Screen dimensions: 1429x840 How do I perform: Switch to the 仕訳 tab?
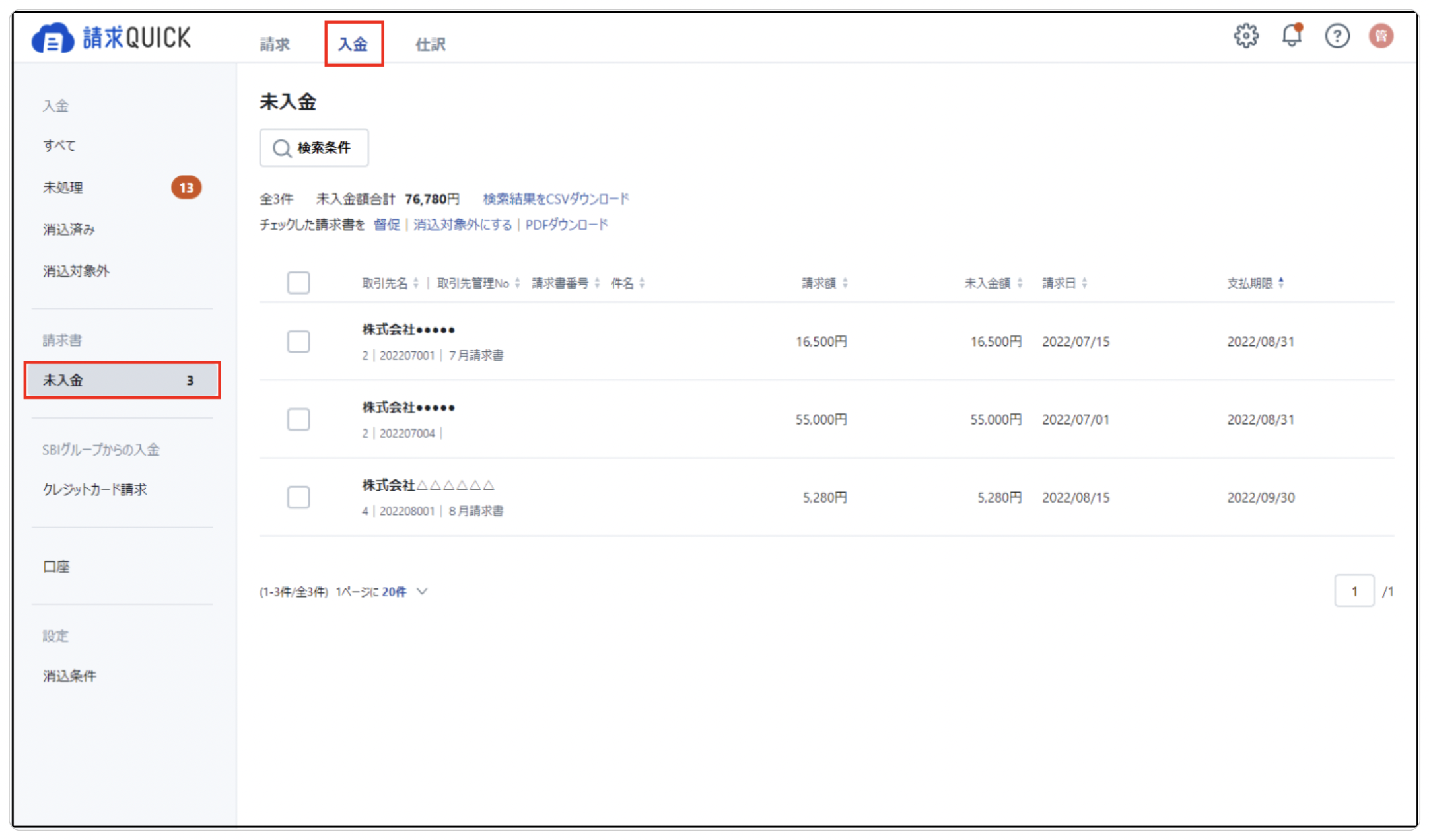tap(430, 44)
